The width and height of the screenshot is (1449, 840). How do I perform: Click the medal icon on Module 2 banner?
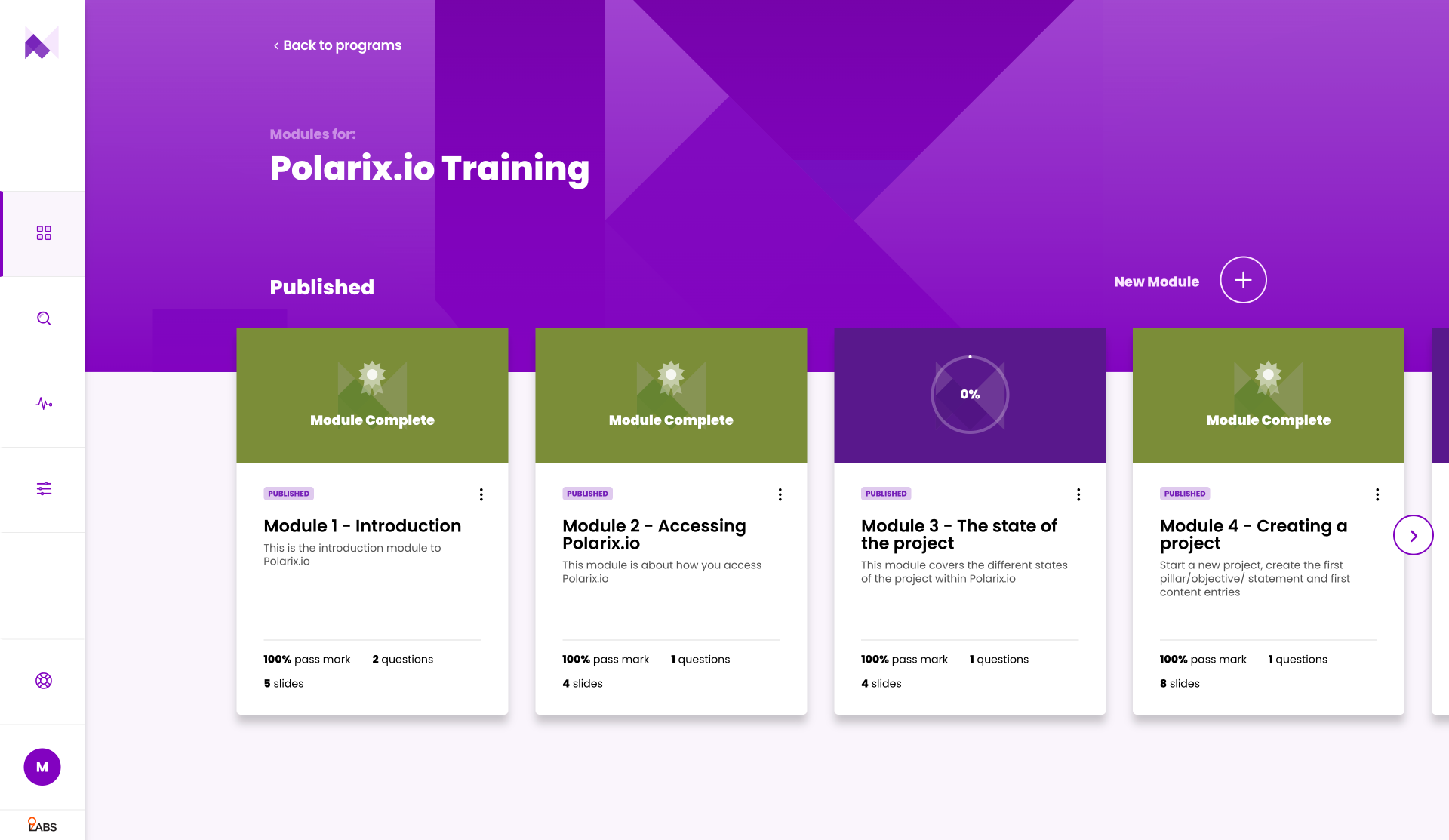click(x=671, y=377)
